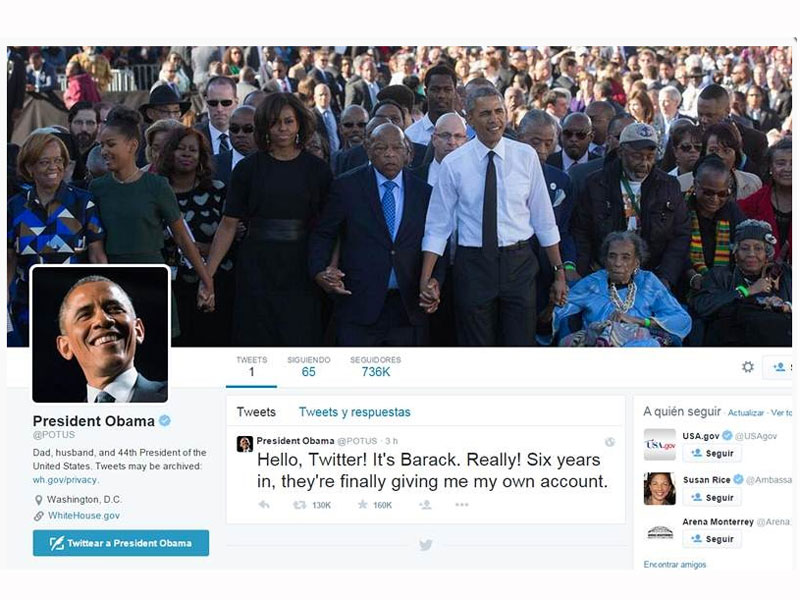Click the Twittear a President Obama button
The height and width of the screenshot is (600, 800).
click(121, 543)
